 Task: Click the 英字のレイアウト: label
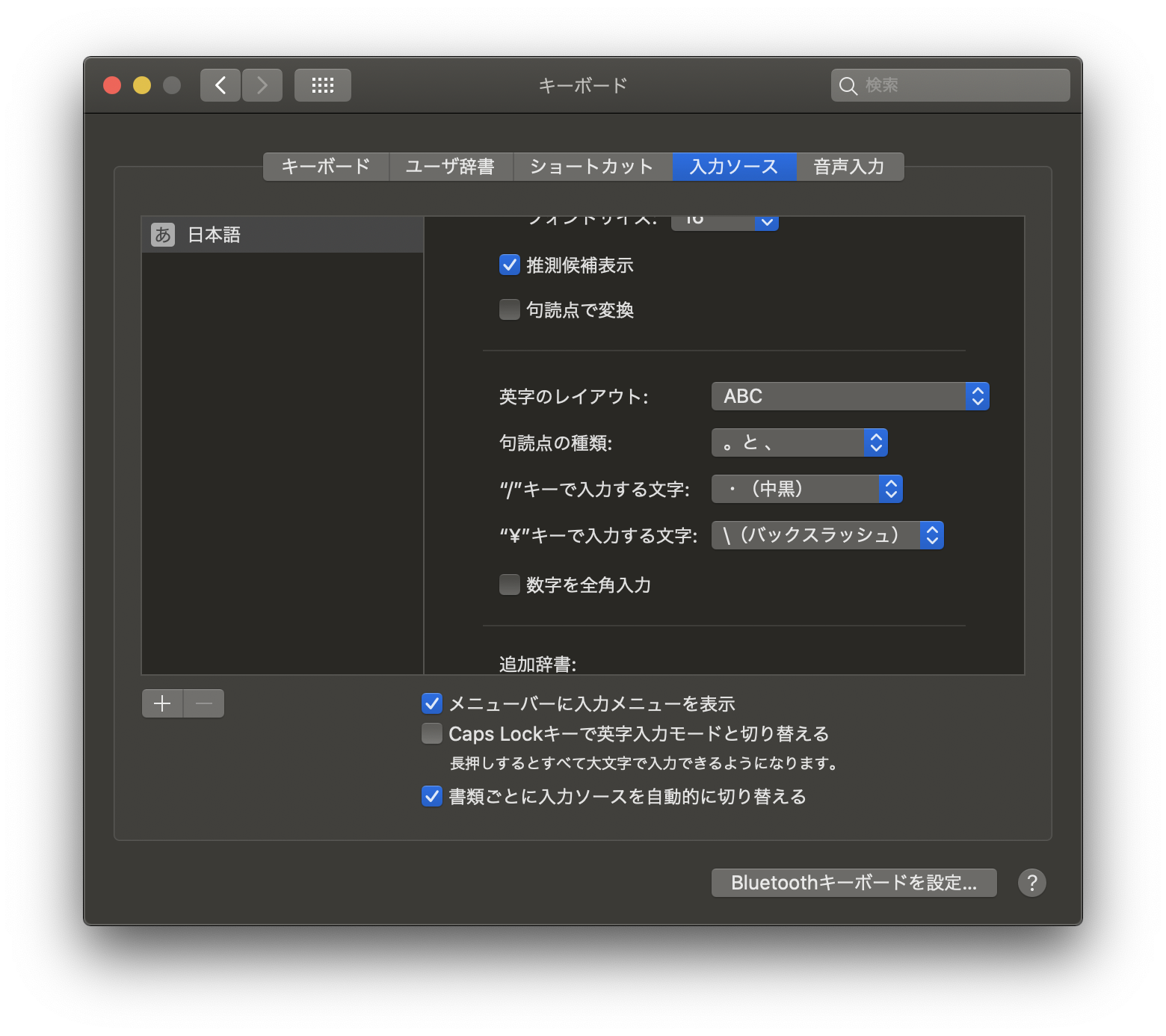coord(574,396)
